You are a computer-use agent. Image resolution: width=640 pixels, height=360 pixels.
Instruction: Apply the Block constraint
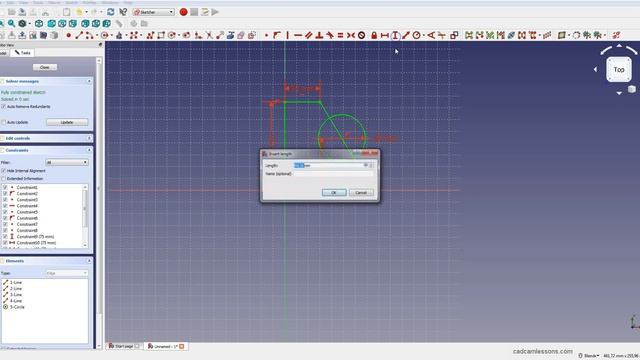pos(361,36)
